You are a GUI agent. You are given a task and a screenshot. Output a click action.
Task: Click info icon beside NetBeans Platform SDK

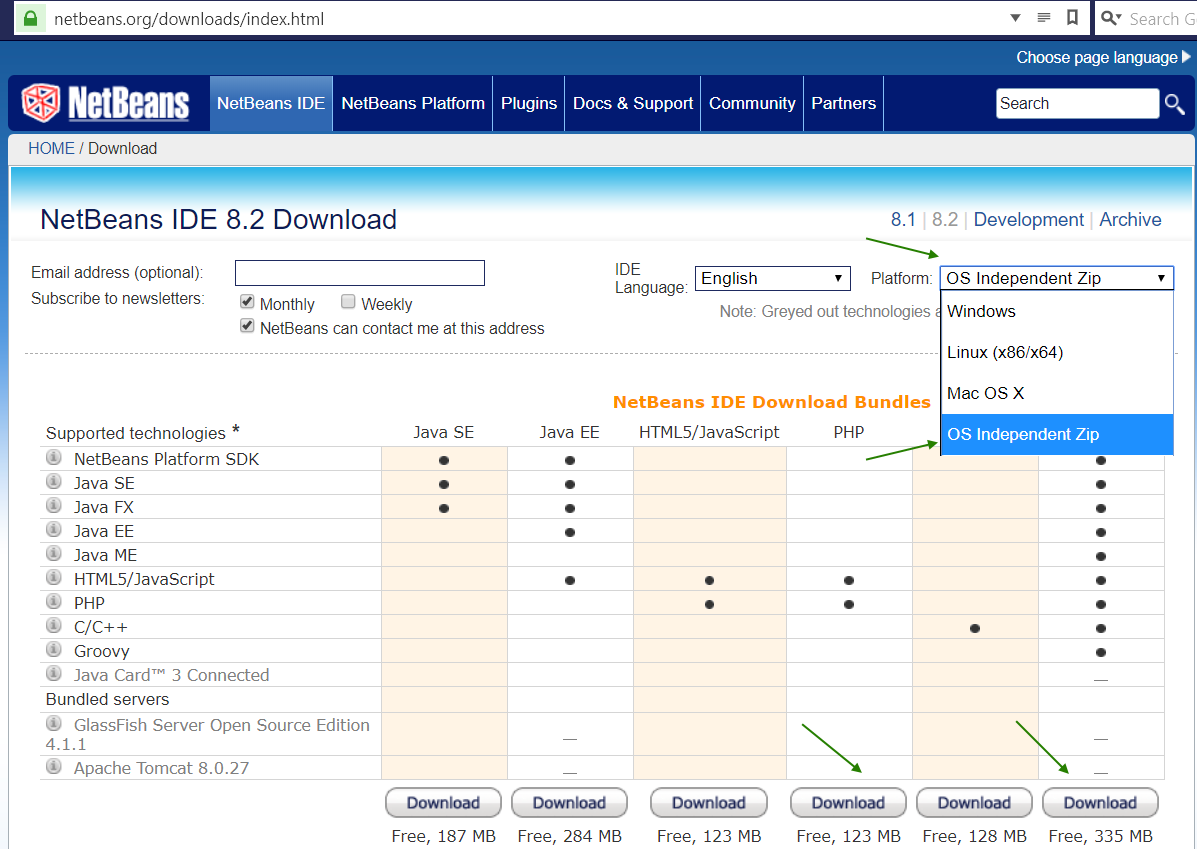click(53, 457)
